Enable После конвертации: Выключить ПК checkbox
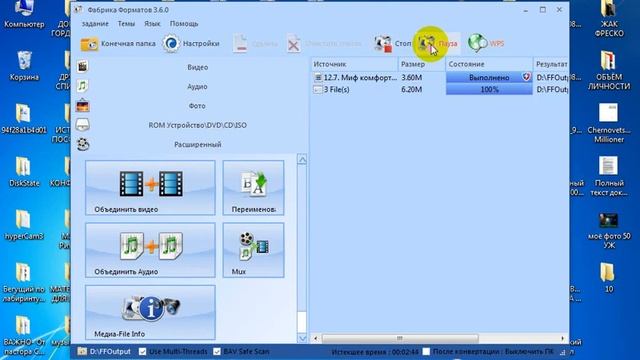This screenshot has width=640, height=360. click(427, 351)
